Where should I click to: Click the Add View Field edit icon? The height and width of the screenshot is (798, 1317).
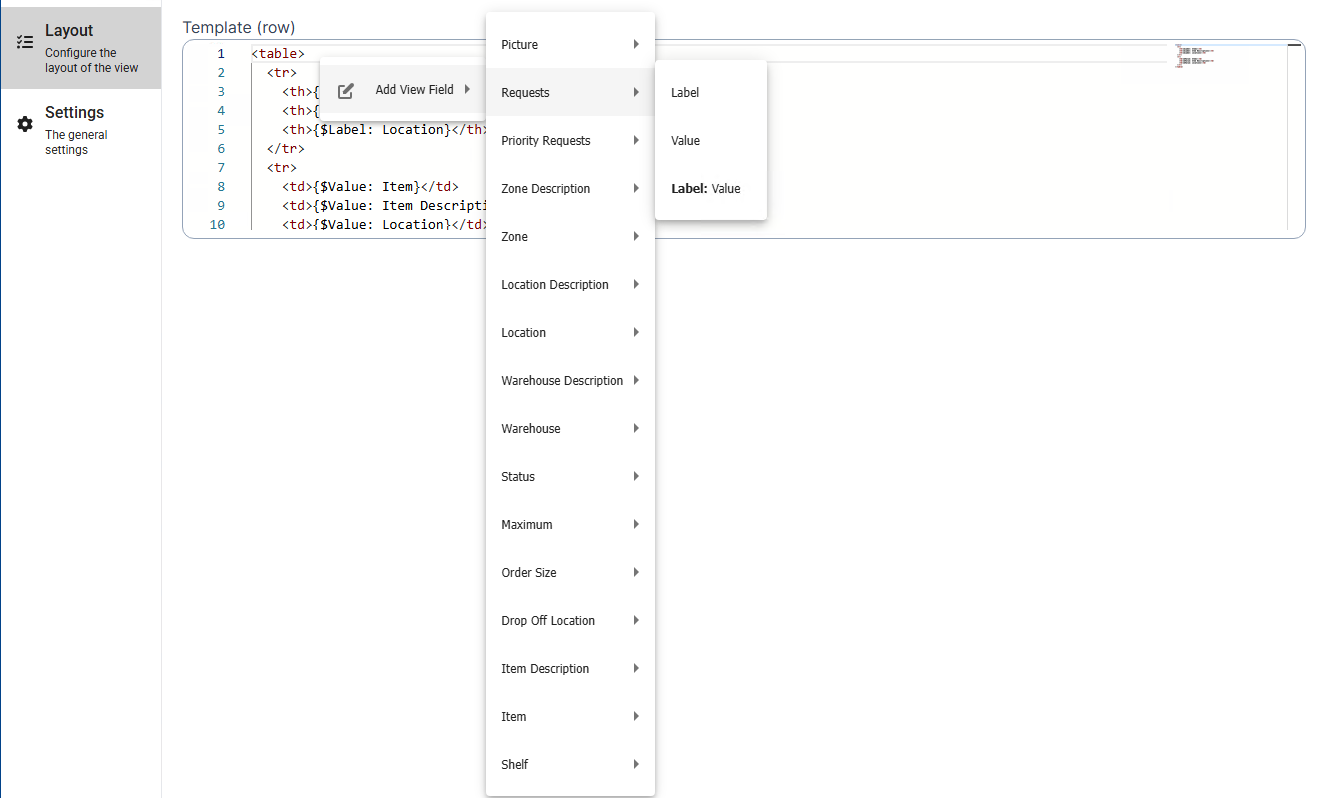pos(346,91)
